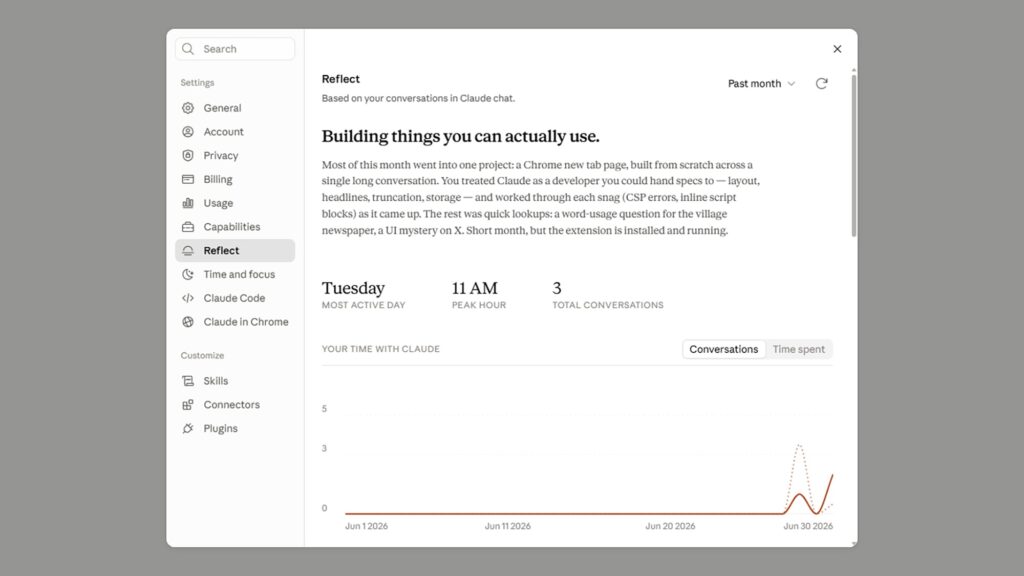The width and height of the screenshot is (1024, 576).
Task: Switch chart to Time spent view
Action: 799,349
